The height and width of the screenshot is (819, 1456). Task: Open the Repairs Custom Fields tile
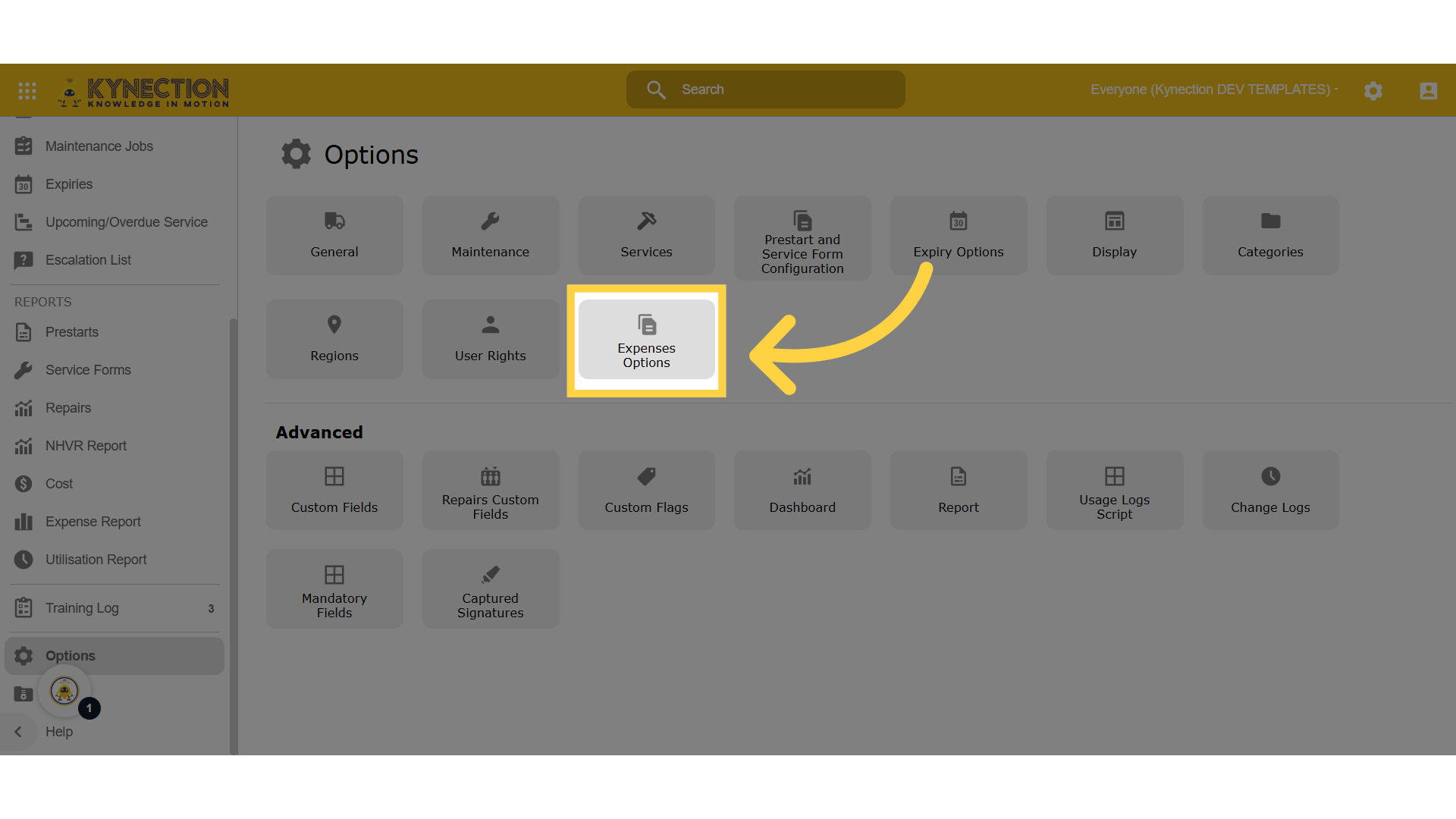coord(491,491)
